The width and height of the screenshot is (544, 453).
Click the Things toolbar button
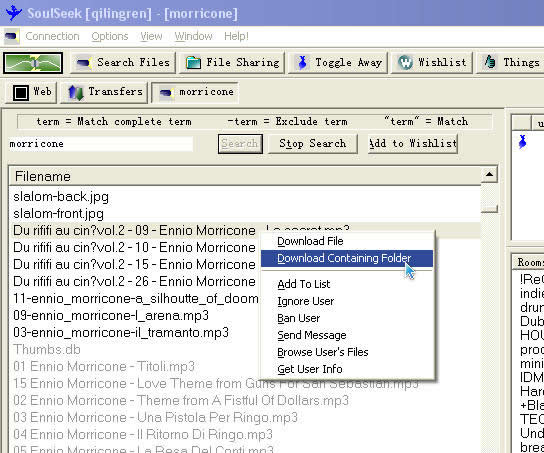(510, 63)
